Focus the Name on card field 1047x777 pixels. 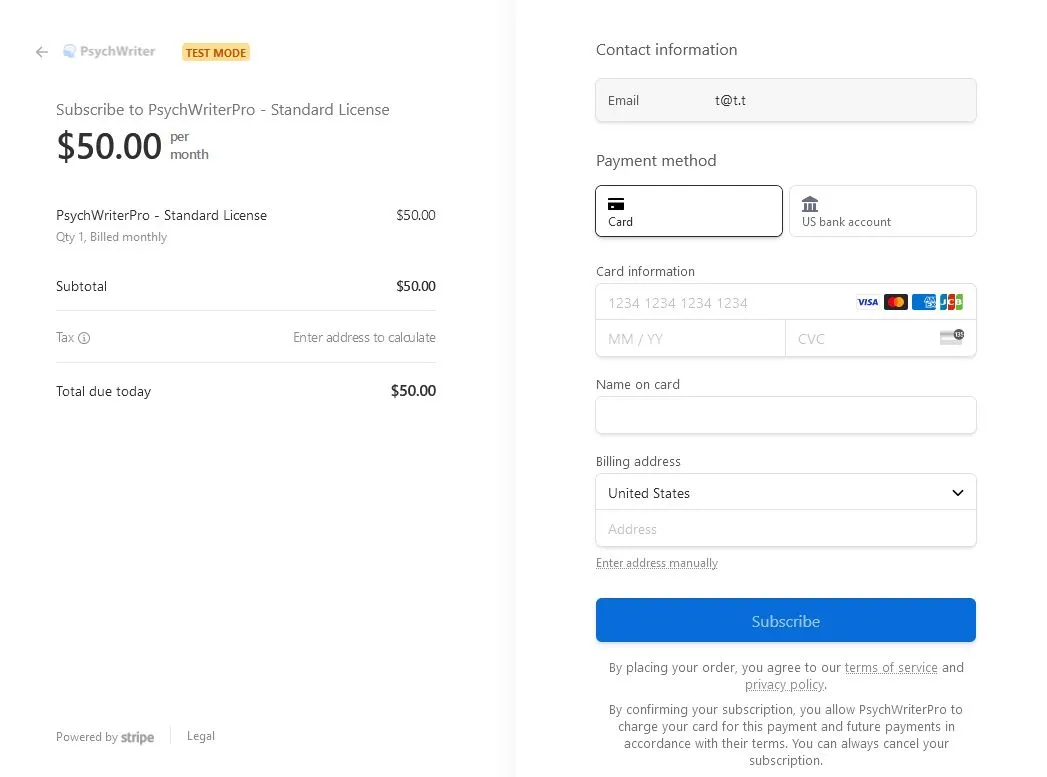pyautogui.click(x=785, y=415)
